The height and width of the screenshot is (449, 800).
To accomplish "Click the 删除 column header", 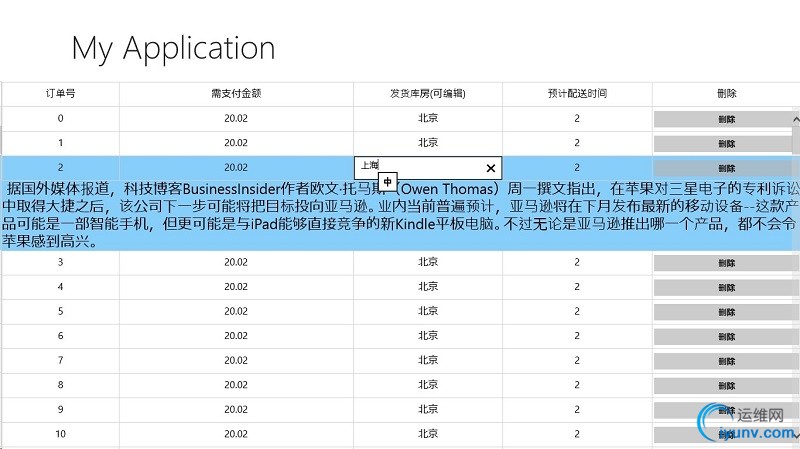I will coord(727,94).
